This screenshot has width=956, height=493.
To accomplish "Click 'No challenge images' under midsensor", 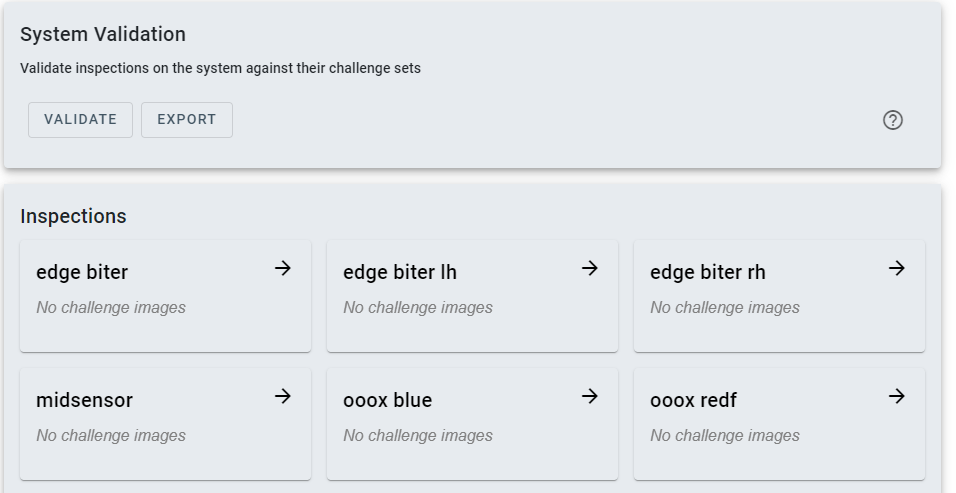I will coord(111,435).
